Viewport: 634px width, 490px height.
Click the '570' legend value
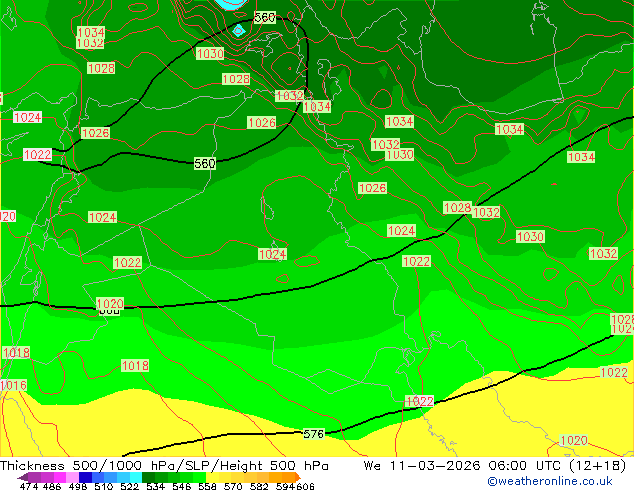(x=233, y=486)
